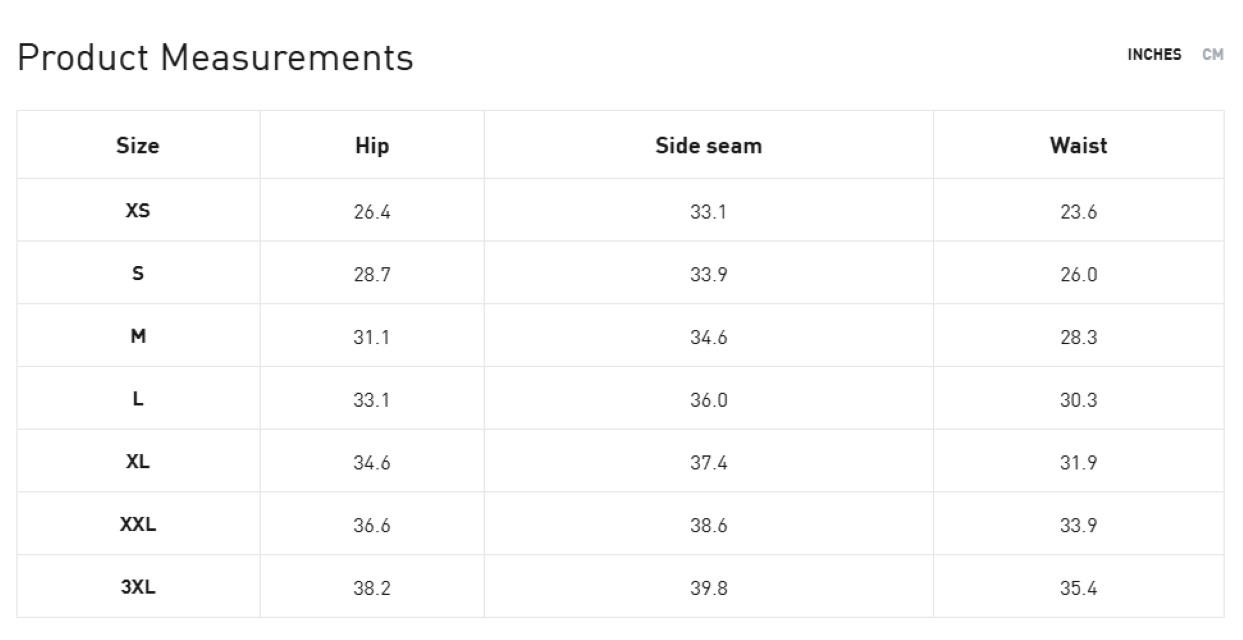Click the XXL hip value 36.6

pos(372,525)
